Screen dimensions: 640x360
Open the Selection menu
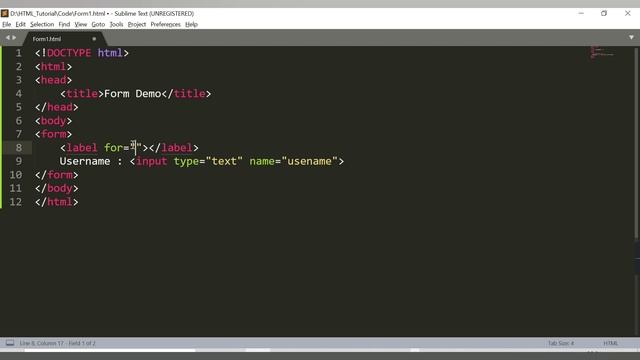(42, 24)
